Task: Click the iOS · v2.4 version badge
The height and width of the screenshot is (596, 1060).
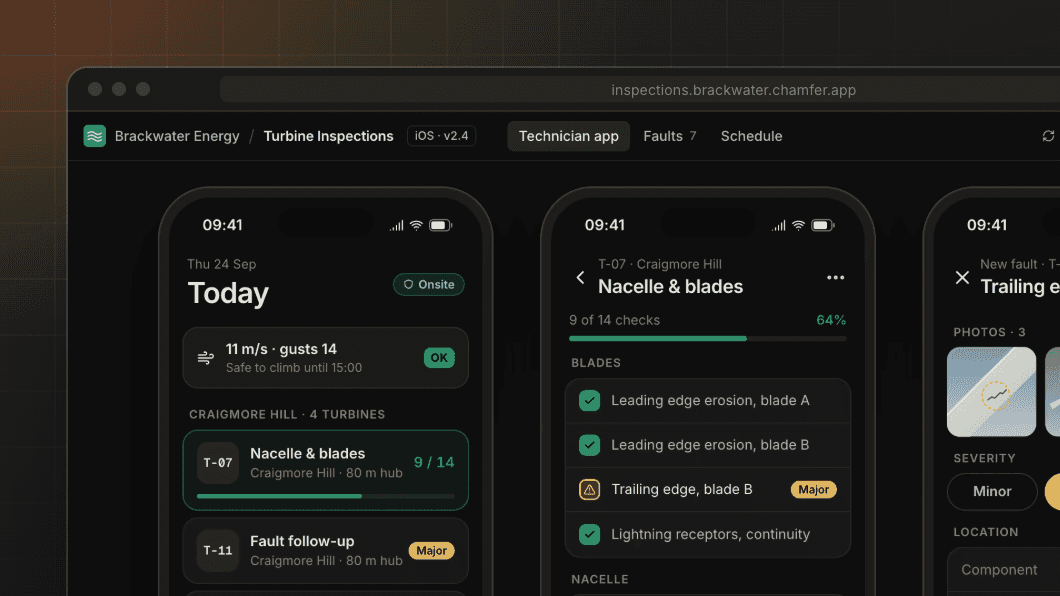Action: coord(441,136)
